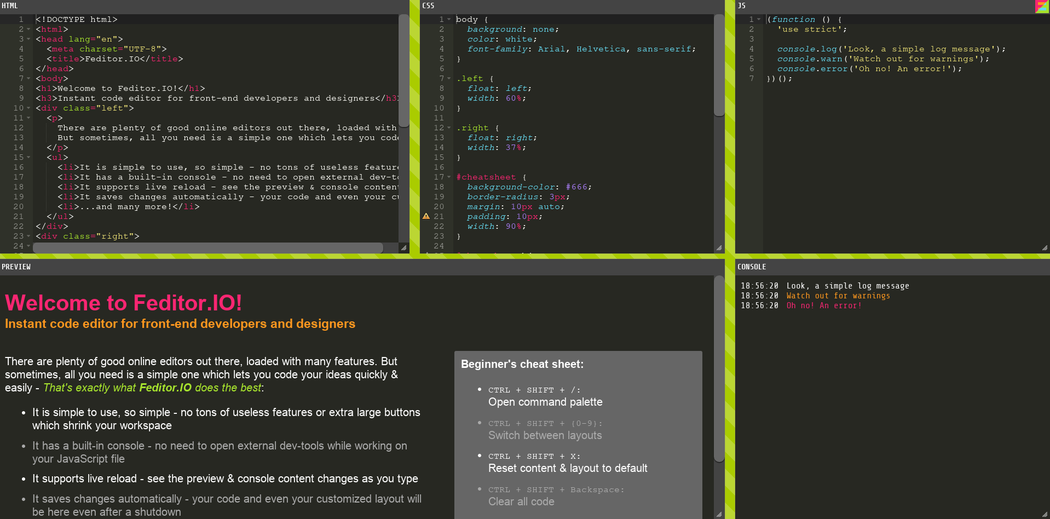The image size is (1050, 519).
Task: Collapse the head tag fold arrow in HTML
Action: (29, 39)
